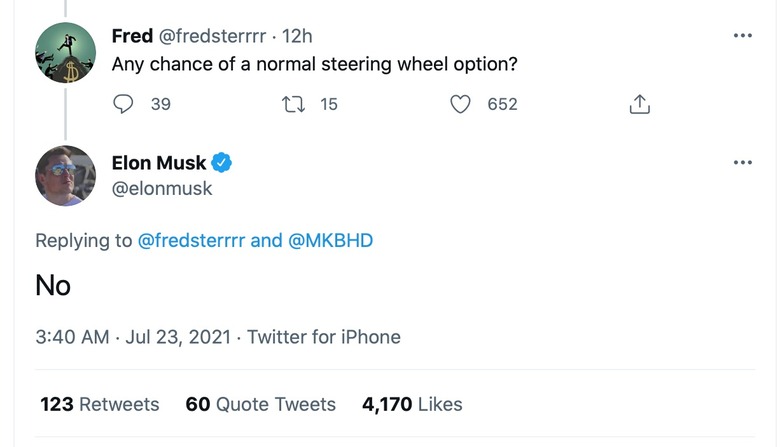View the 60 Quote Tweets list
Image resolution: width=780 pixels, height=447 pixels.
pyautogui.click(x=261, y=404)
